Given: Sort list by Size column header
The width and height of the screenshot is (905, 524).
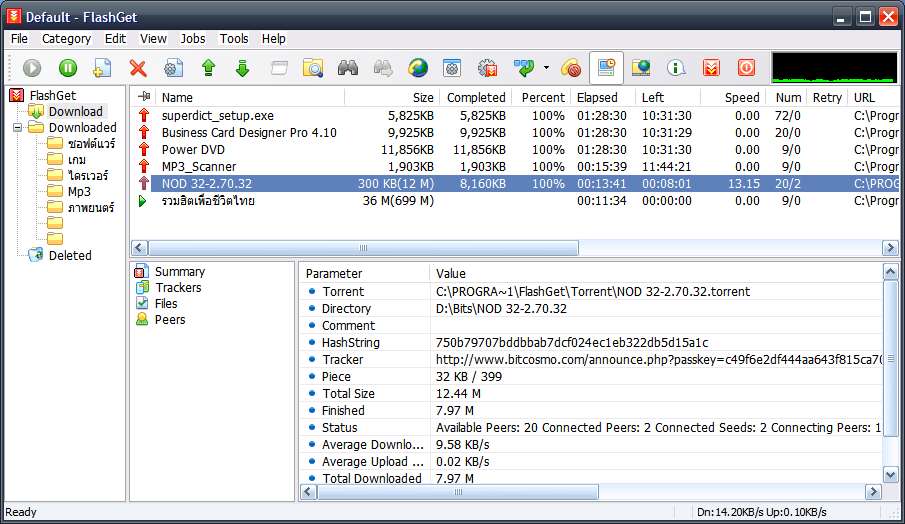Looking at the screenshot, I should 392,98.
